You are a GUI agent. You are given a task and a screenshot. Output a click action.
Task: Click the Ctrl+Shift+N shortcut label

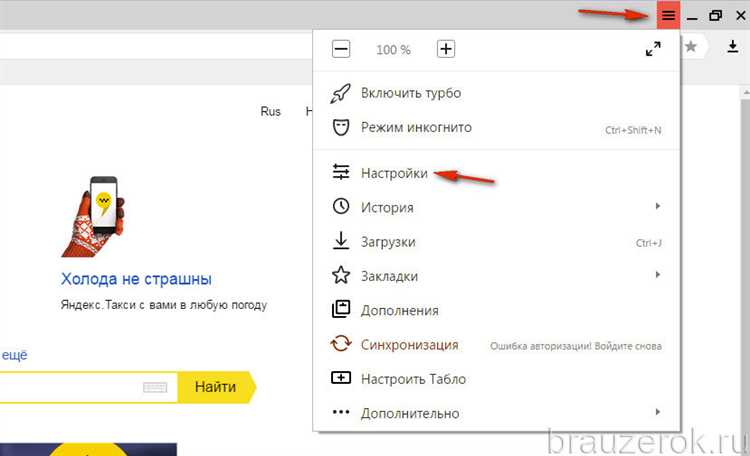tap(633, 130)
